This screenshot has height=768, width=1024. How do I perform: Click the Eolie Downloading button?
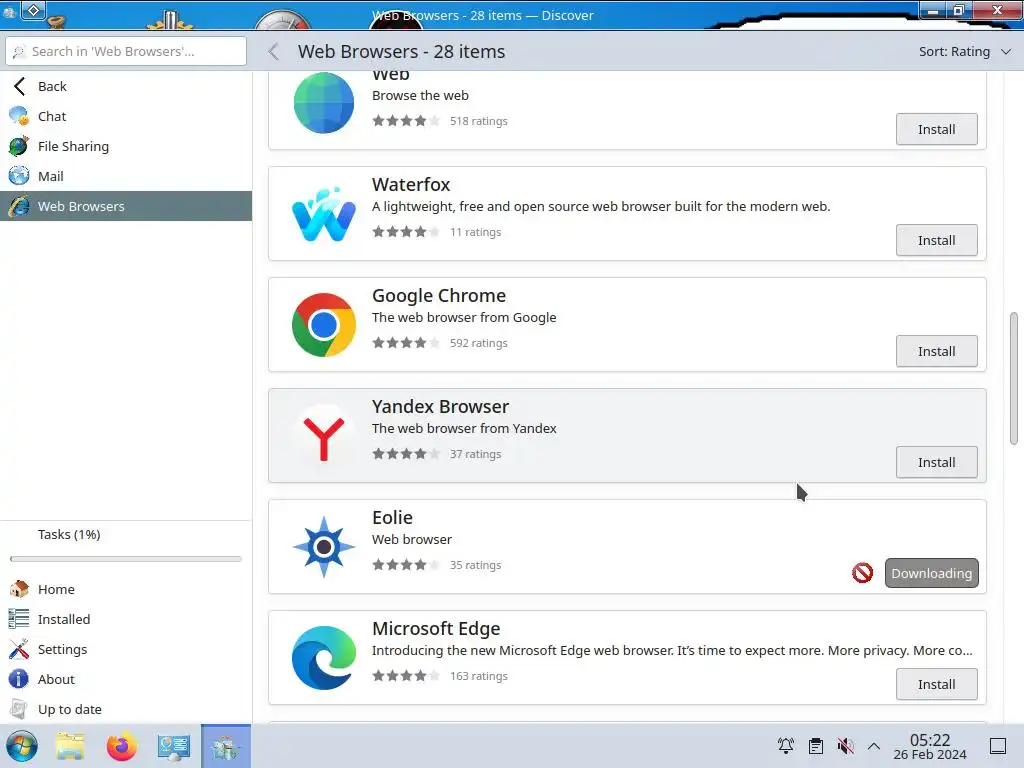click(931, 573)
